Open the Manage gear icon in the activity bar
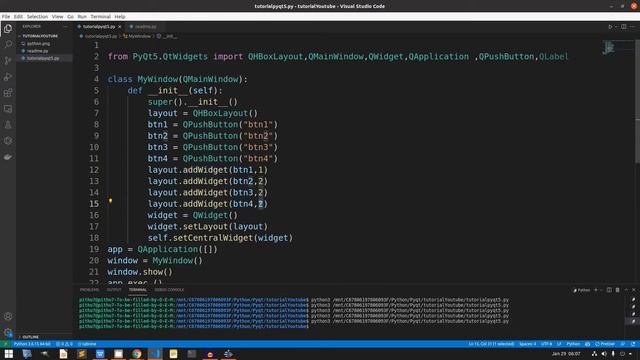640x360 pixels. [8, 332]
